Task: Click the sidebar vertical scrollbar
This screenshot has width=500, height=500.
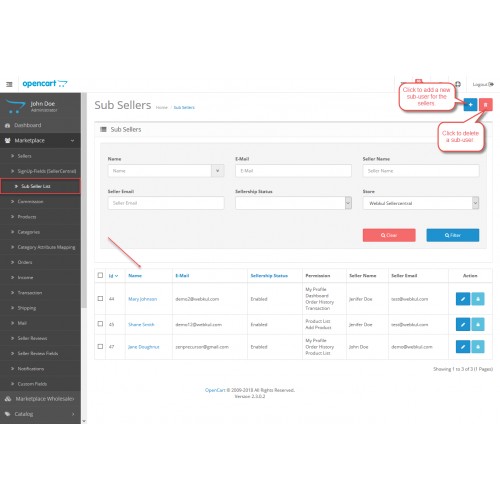Action: 84,200
